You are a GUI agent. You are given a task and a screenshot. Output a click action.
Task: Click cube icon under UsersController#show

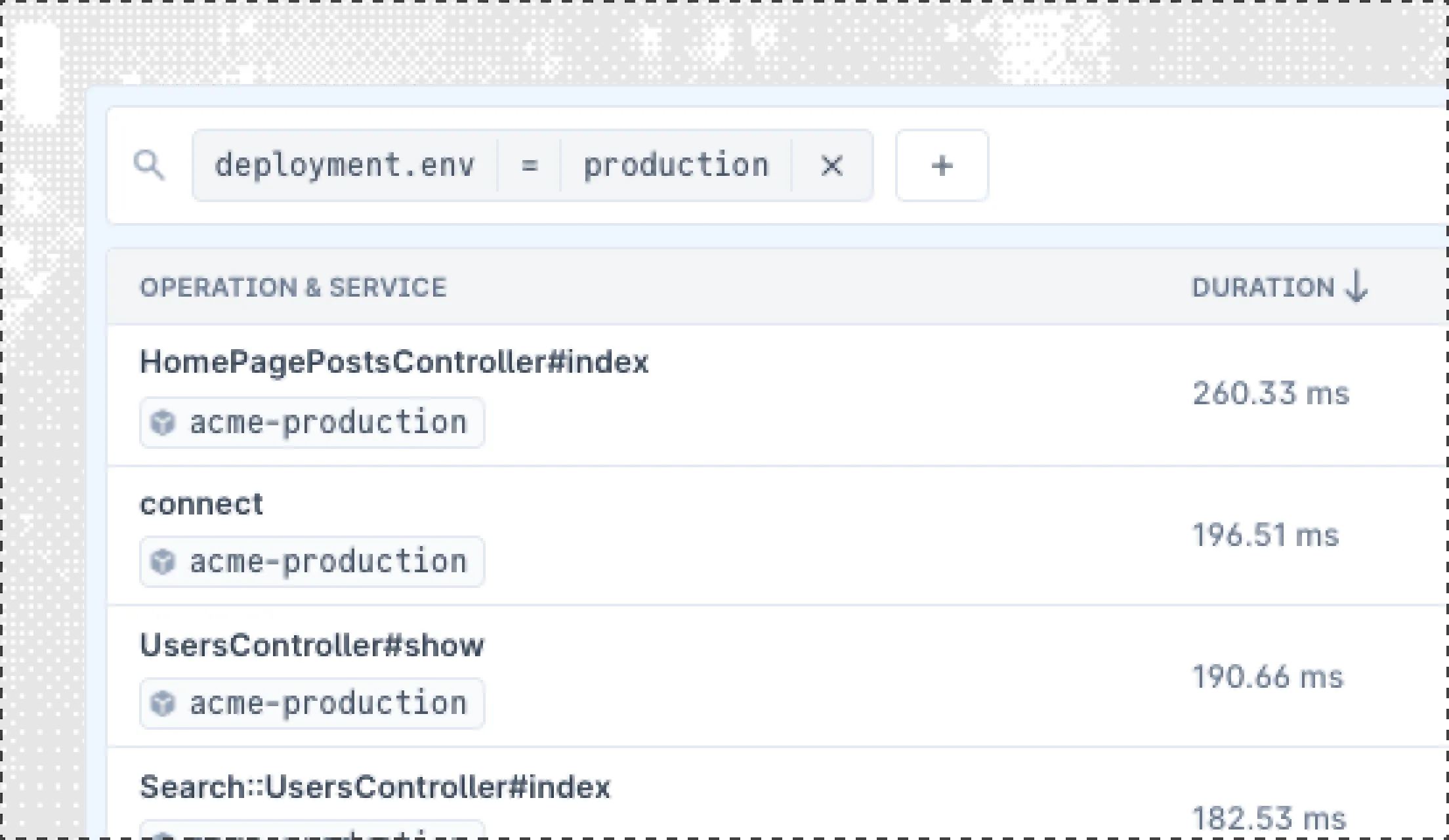coord(163,703)
